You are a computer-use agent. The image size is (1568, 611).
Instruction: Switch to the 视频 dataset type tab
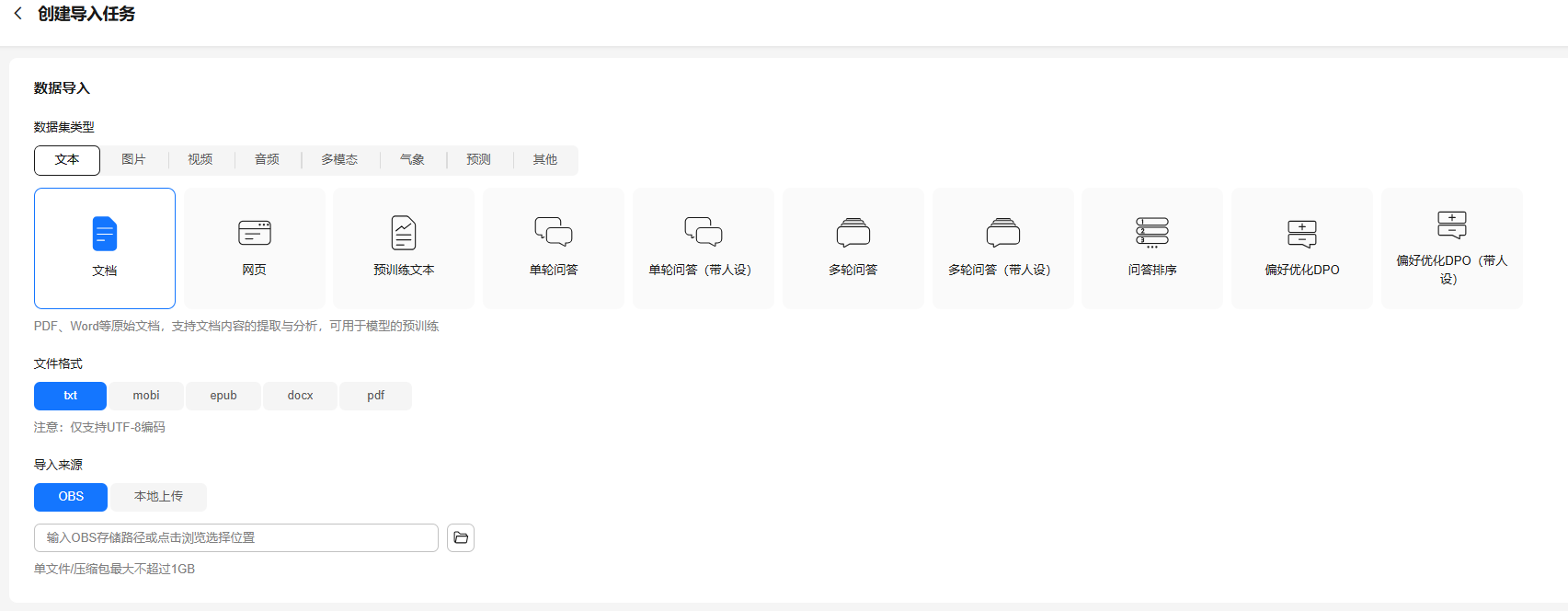(x=200, y=160)
